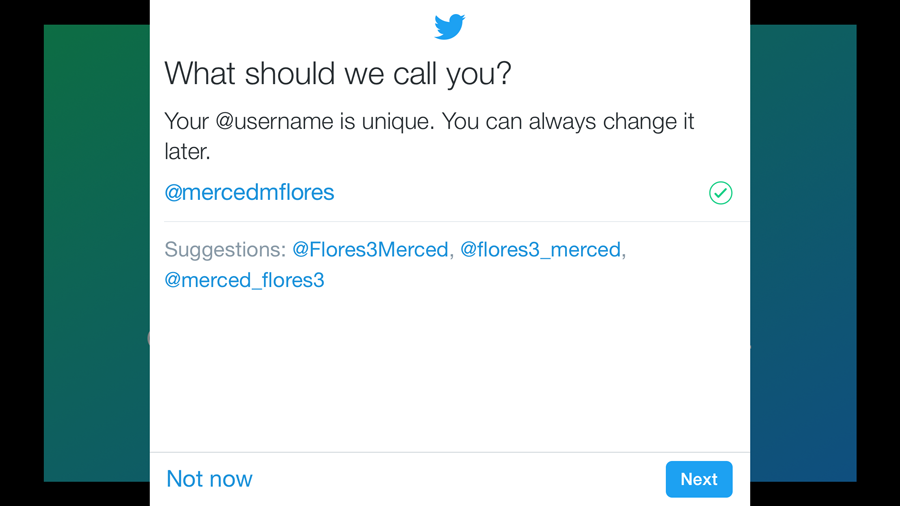Click the green username-available checkmark icon
This screenshot has width=900, height=506.
coord(720,193)
